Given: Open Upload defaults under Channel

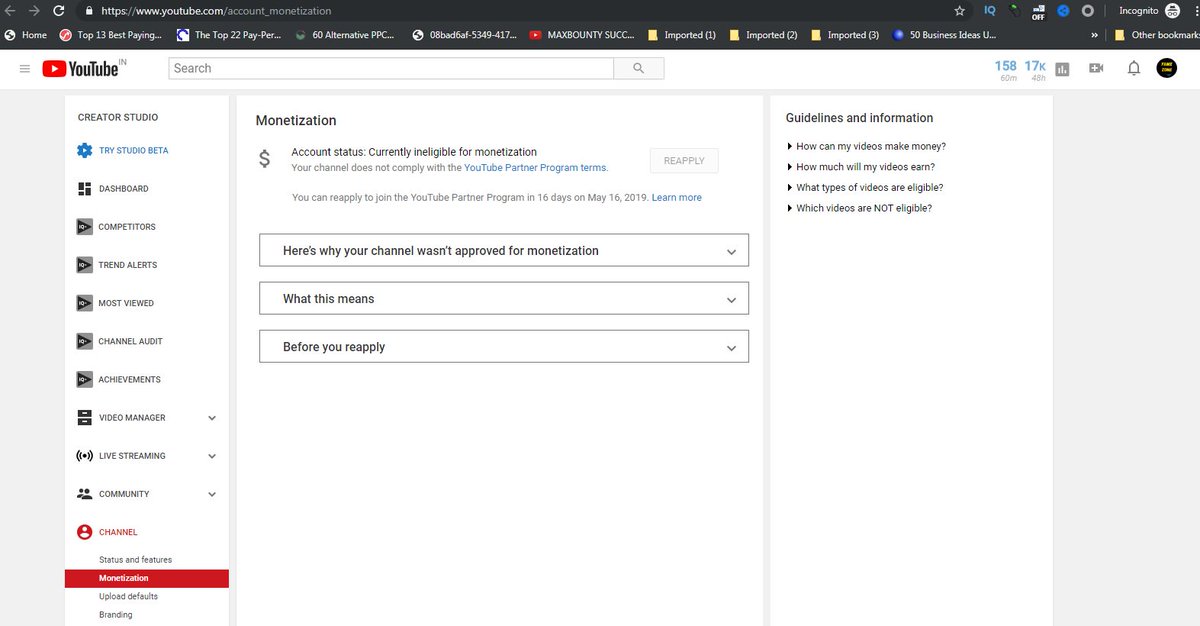Looking at the screenshot, I should (x=128, y=596).
